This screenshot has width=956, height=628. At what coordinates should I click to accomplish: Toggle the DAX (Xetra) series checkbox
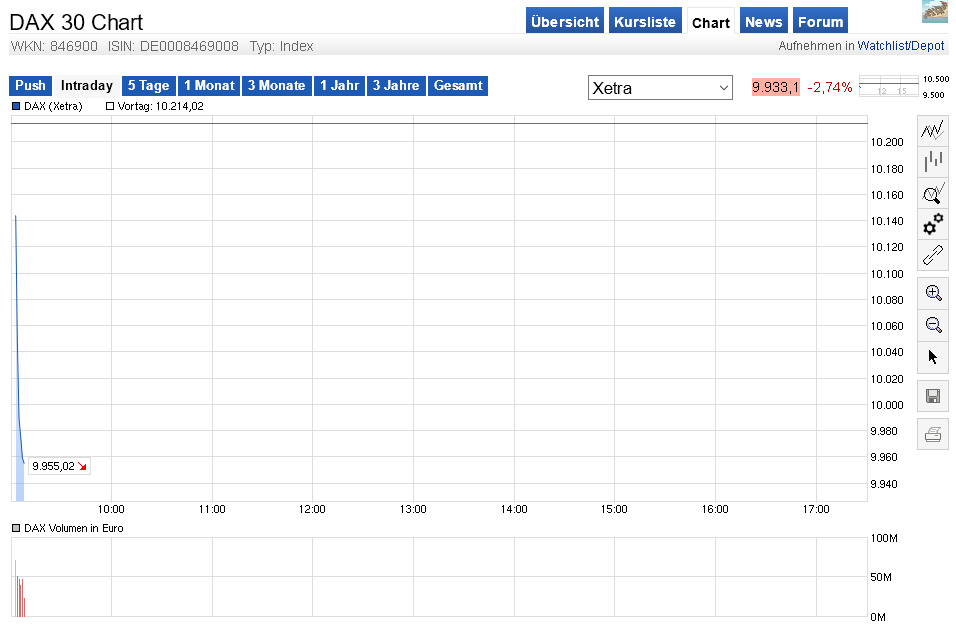[15, 105]
